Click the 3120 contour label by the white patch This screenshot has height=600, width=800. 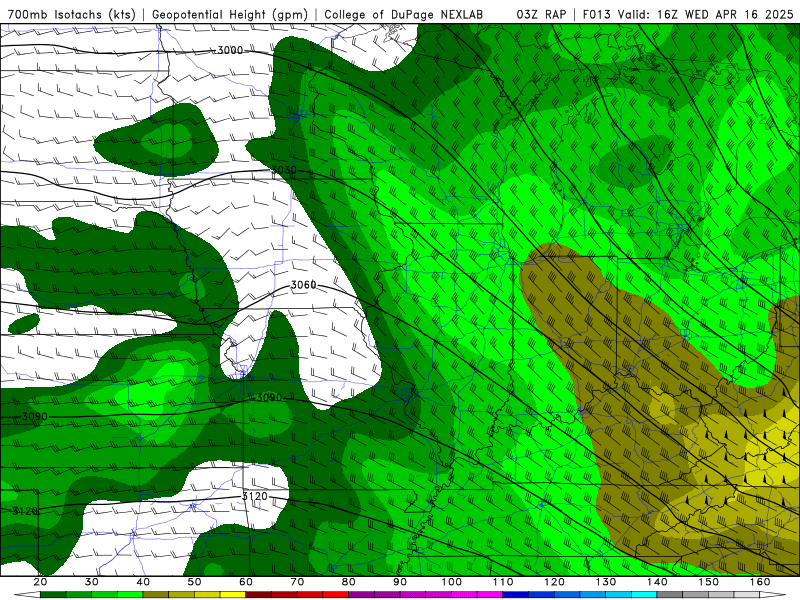(254, 496)
